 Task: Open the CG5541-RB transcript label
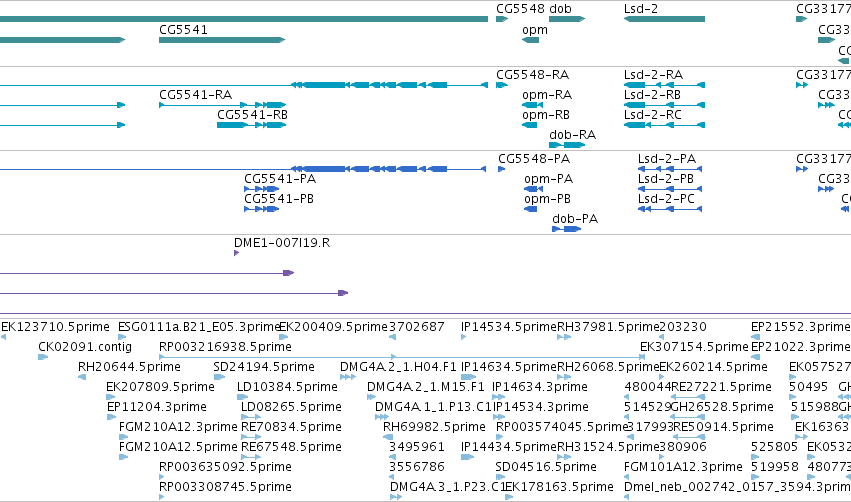coord(252,115)
